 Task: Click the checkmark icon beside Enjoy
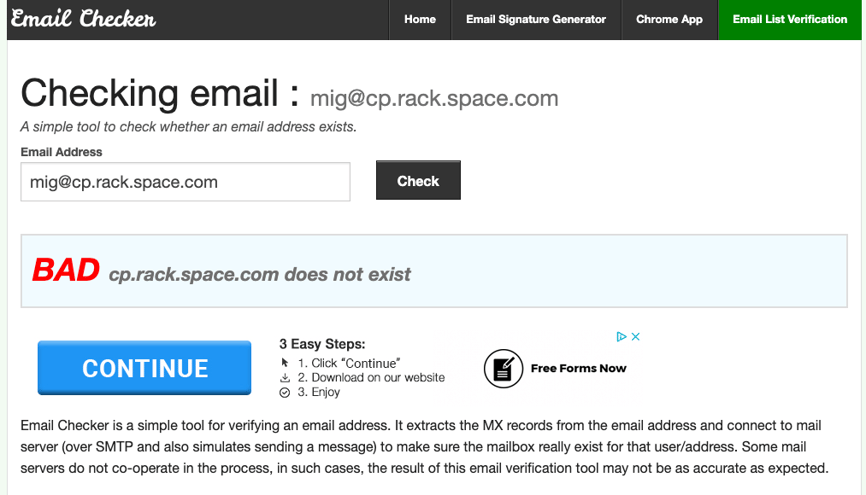(284, 393)
